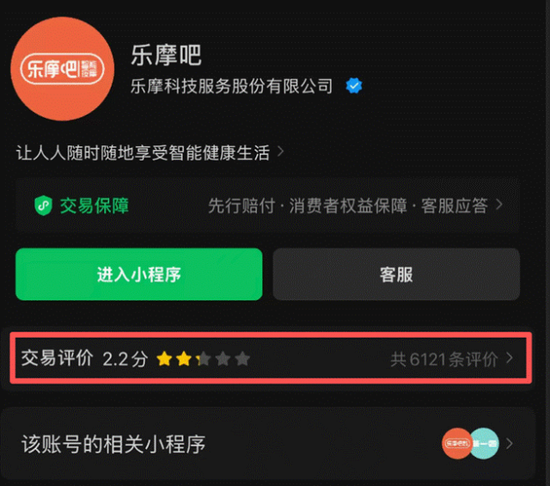The image size is (550, 486).
Task: Tap the star rating icons
Action: [203, 359]
